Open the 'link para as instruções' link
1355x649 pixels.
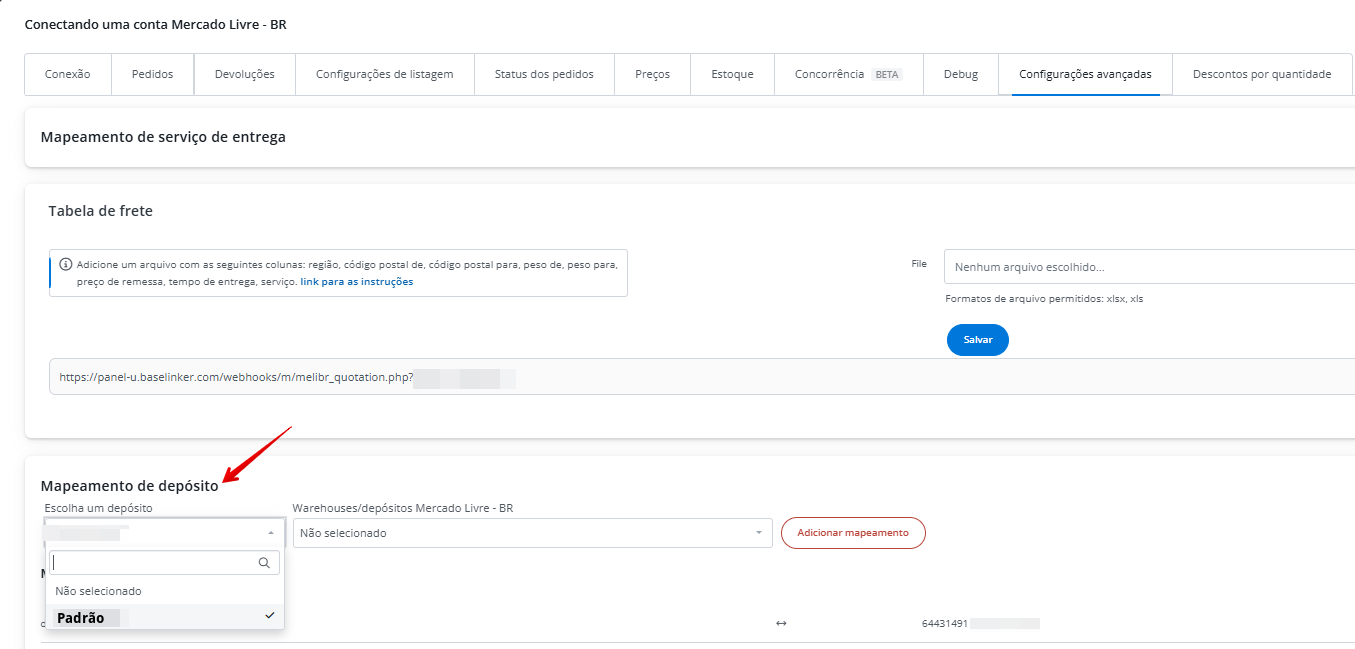tap(356, 282)
